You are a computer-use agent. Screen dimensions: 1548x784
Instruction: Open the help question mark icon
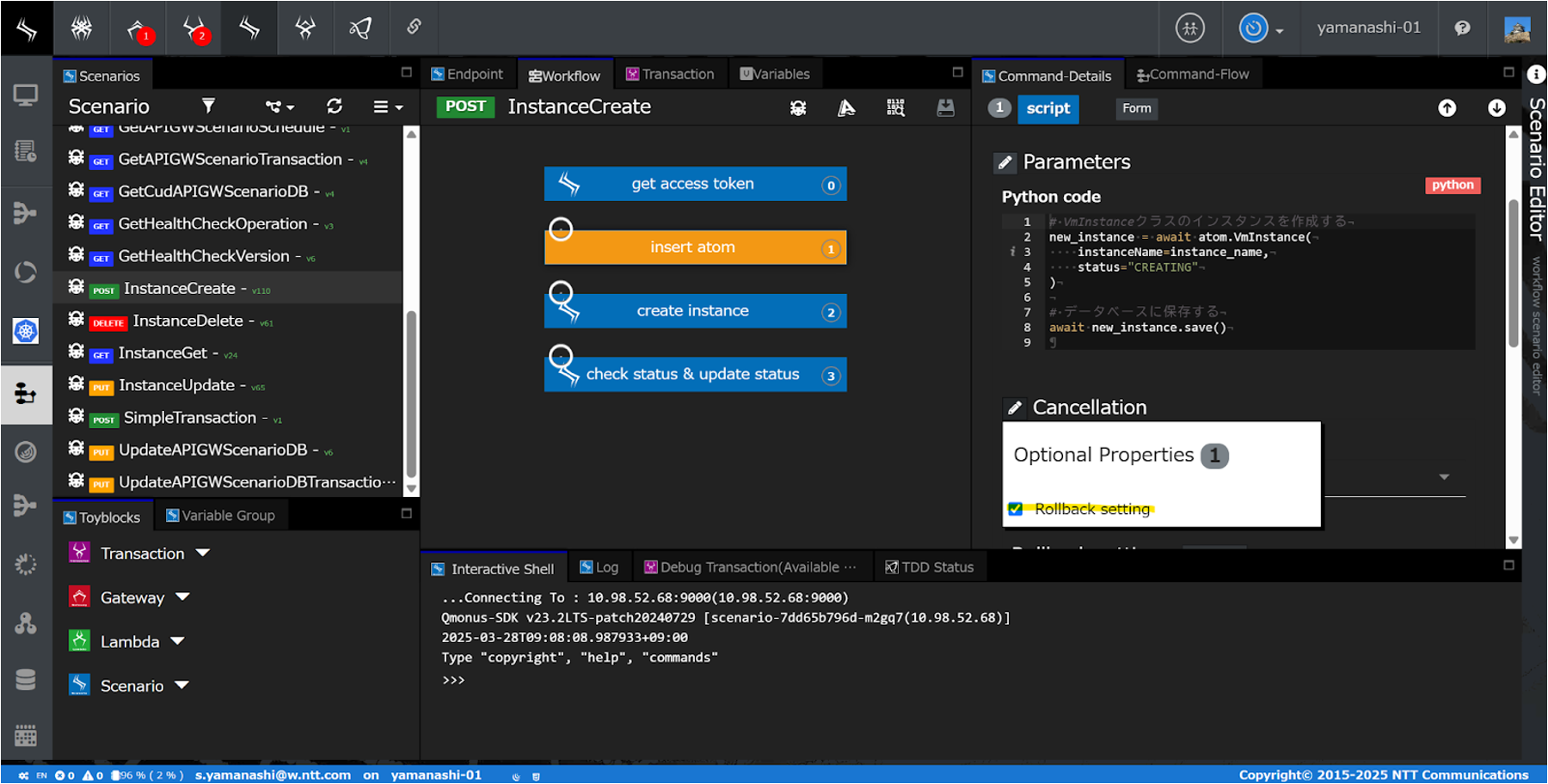point(1462,28)
